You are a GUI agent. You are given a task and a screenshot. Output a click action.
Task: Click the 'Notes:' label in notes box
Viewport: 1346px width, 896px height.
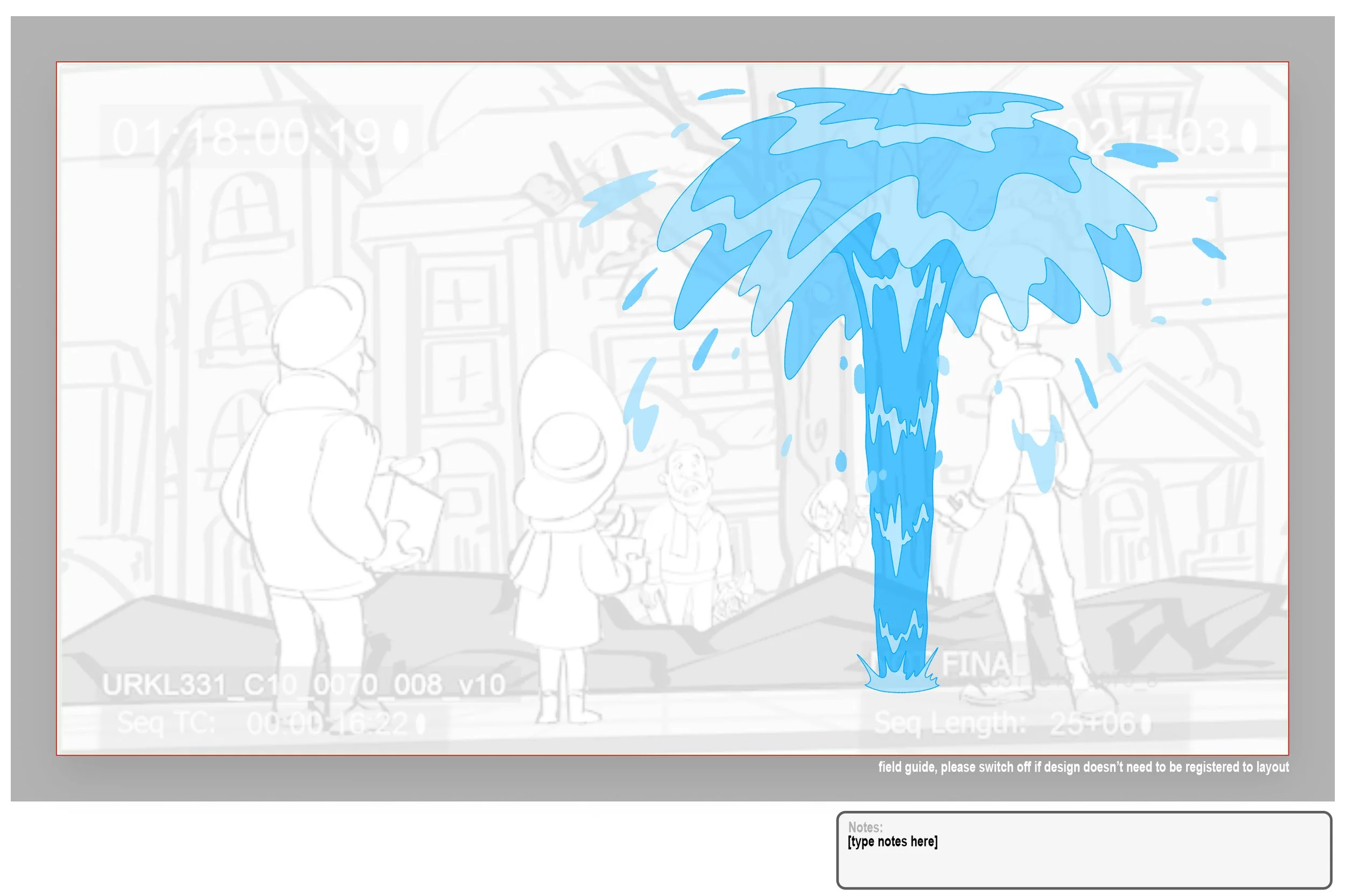[x=865, y=827]
